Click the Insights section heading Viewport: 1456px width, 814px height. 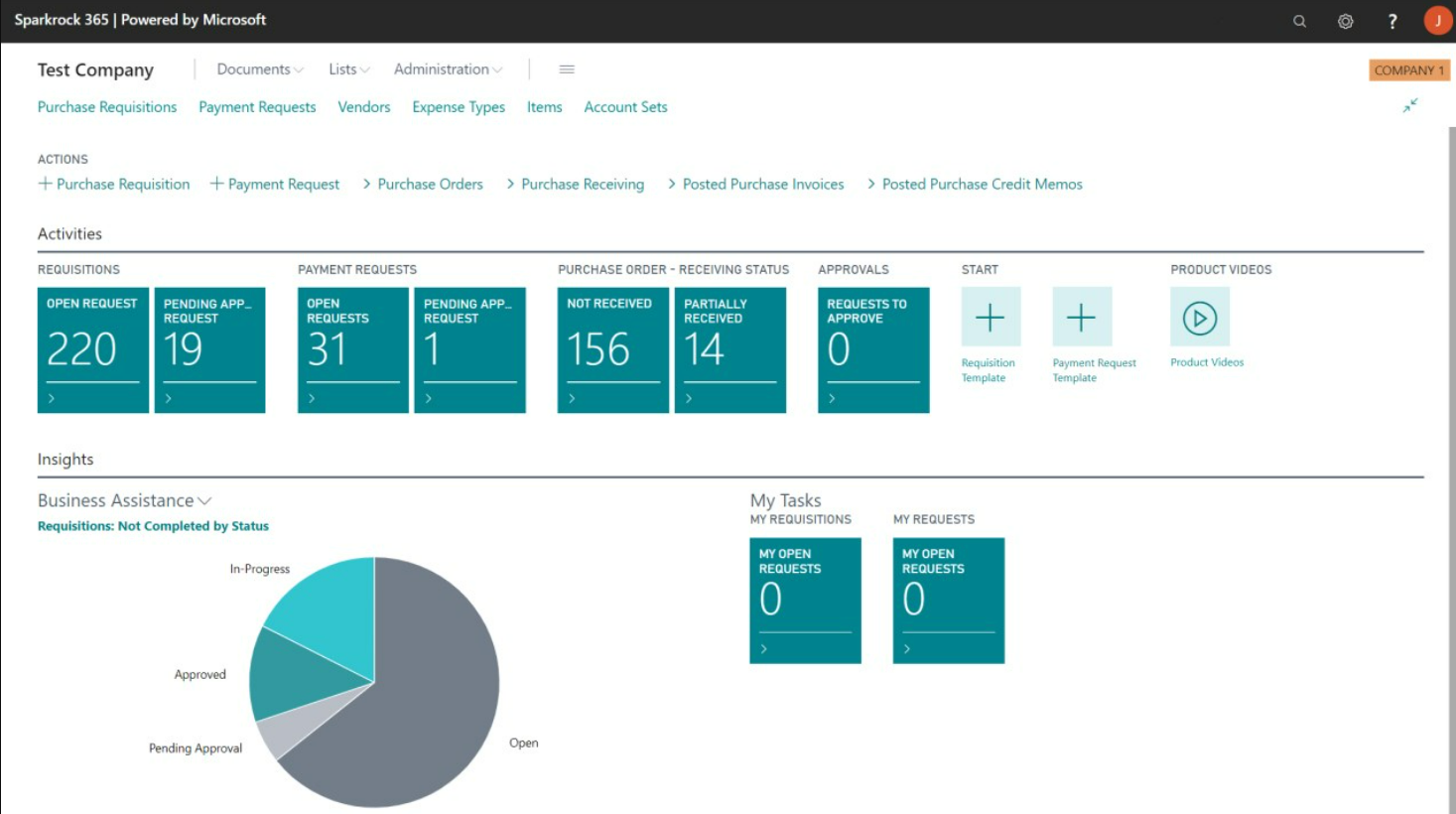tap(66, 460)
